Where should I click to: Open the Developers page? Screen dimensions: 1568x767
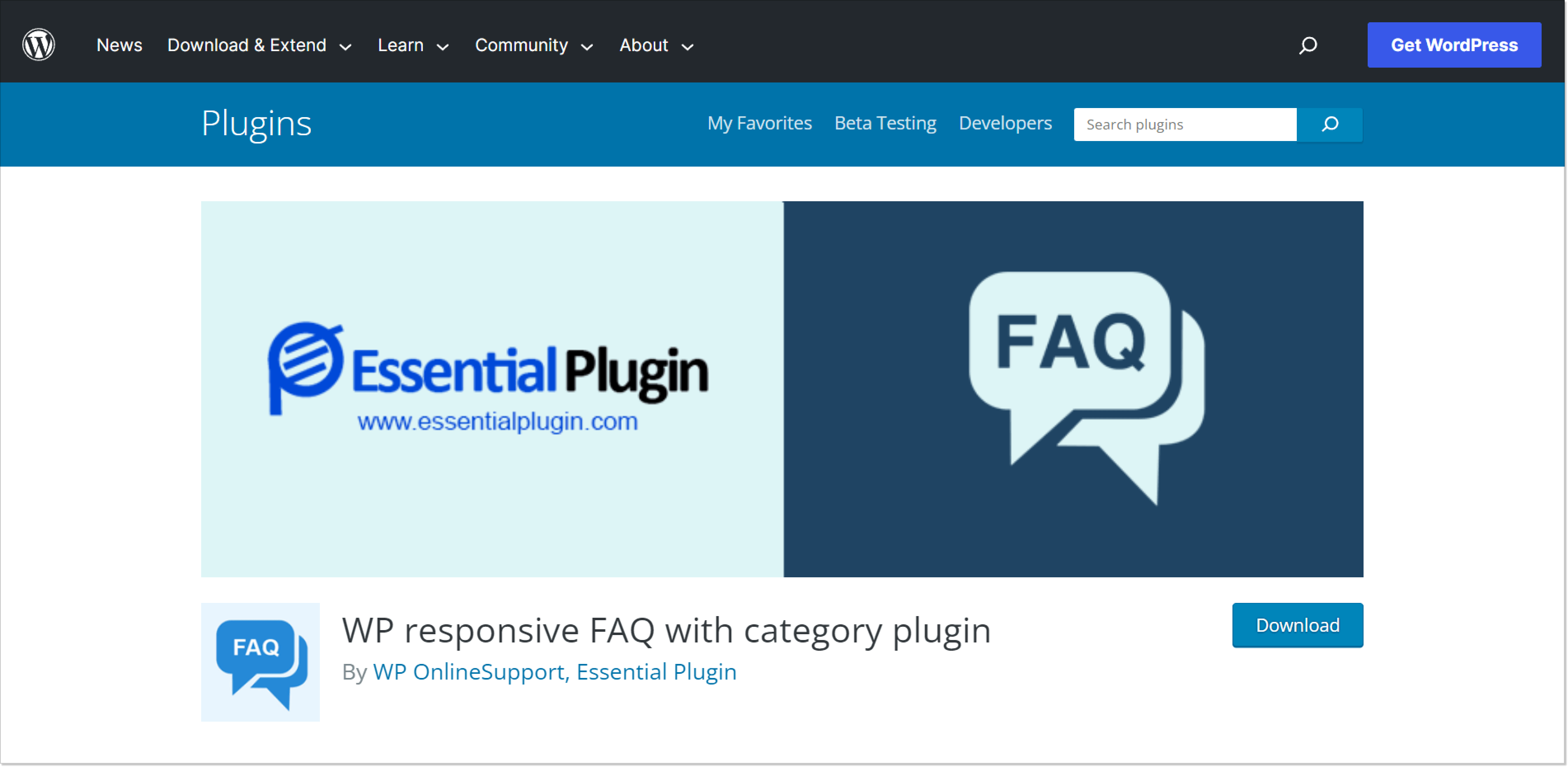coord(1005,124)
